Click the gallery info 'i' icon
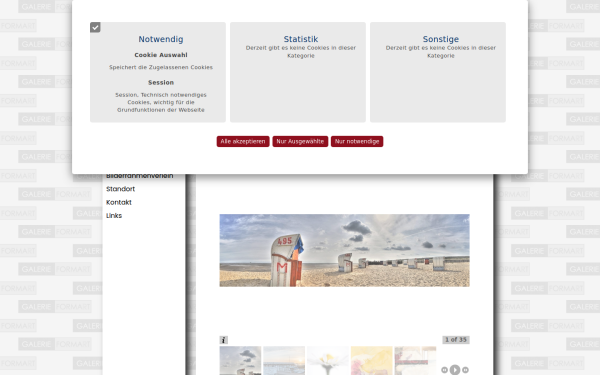Viewport: 600px width, 375px height. pos(224,340)
